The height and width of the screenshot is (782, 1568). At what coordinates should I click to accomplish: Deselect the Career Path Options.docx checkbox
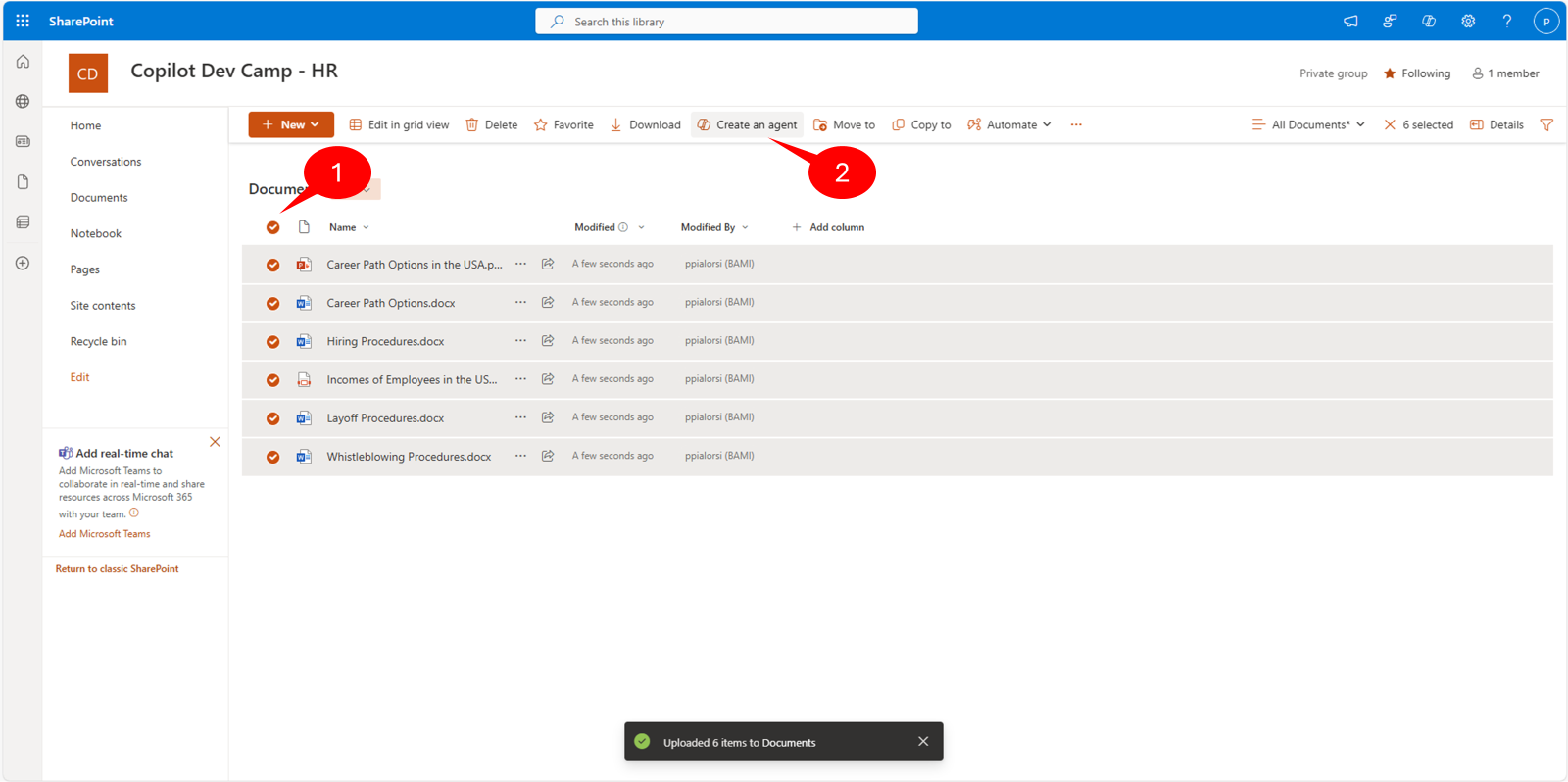tap(273, 304)
